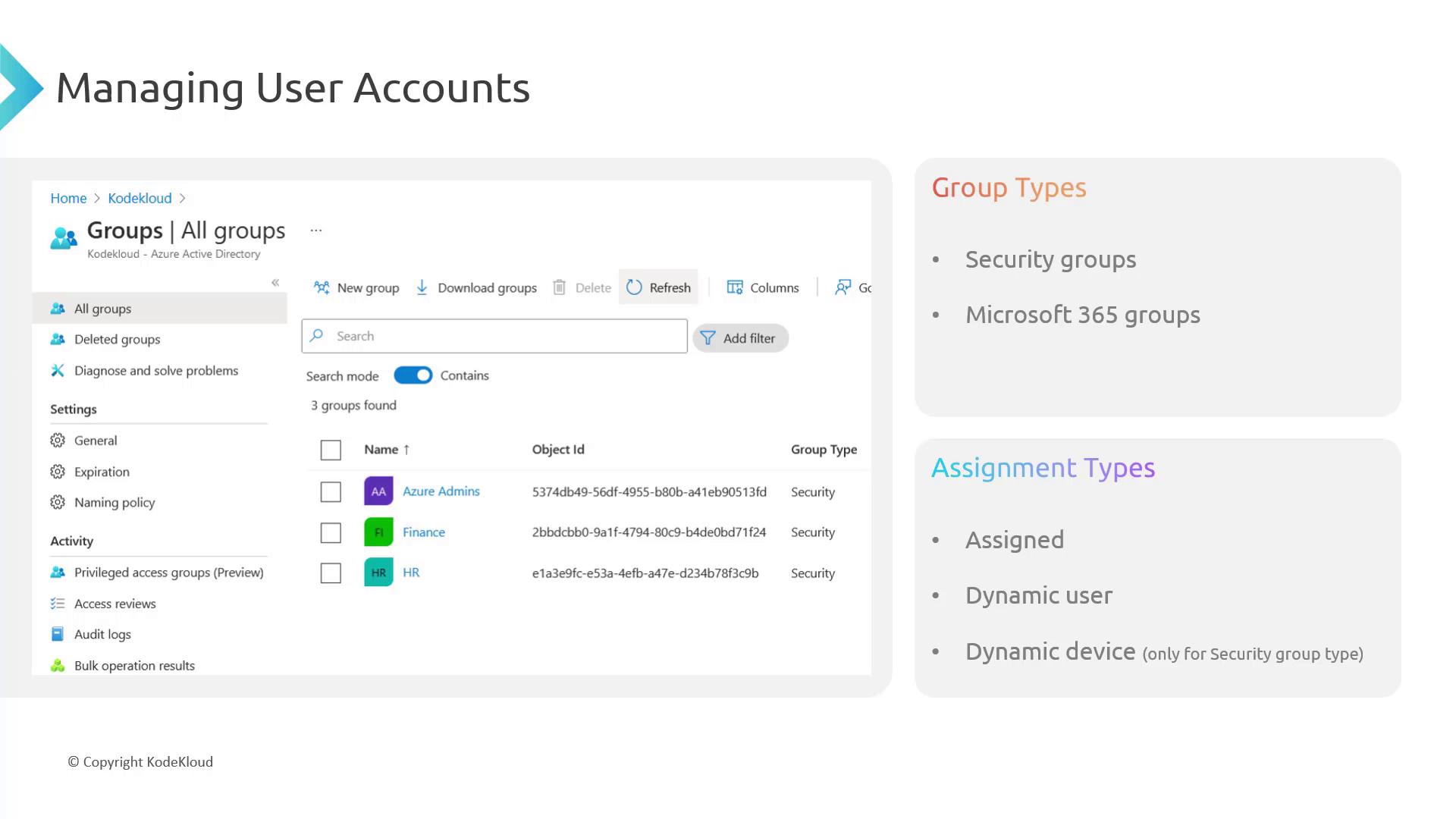Click the Columns table icon
The width and height of the screenshot is (1456, 819).
(735, 287)
